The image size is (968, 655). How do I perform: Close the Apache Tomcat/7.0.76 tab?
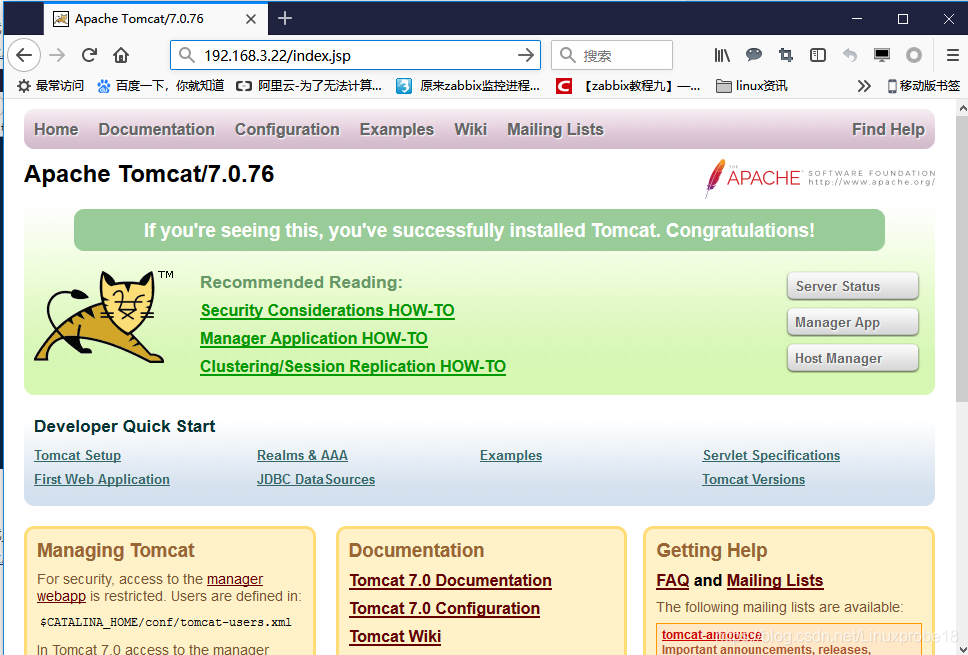[x=251, y=19]
